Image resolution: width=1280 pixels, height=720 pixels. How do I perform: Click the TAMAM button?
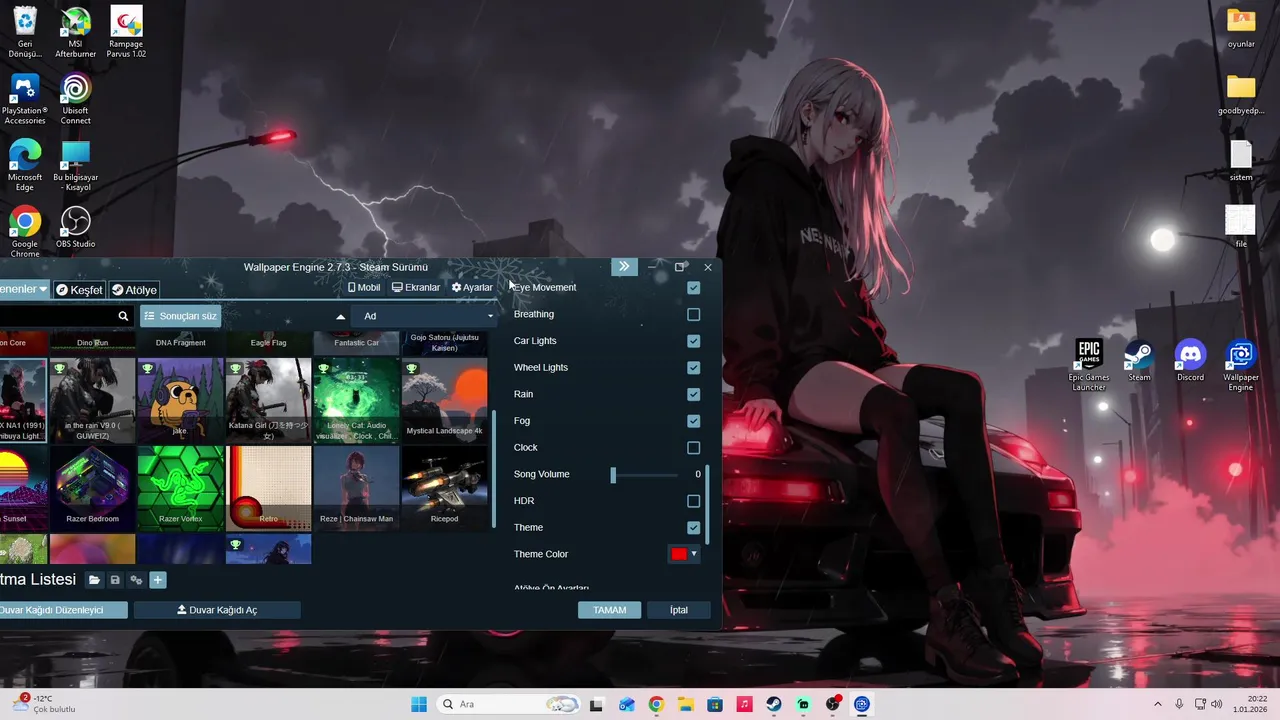pos(609,610)
